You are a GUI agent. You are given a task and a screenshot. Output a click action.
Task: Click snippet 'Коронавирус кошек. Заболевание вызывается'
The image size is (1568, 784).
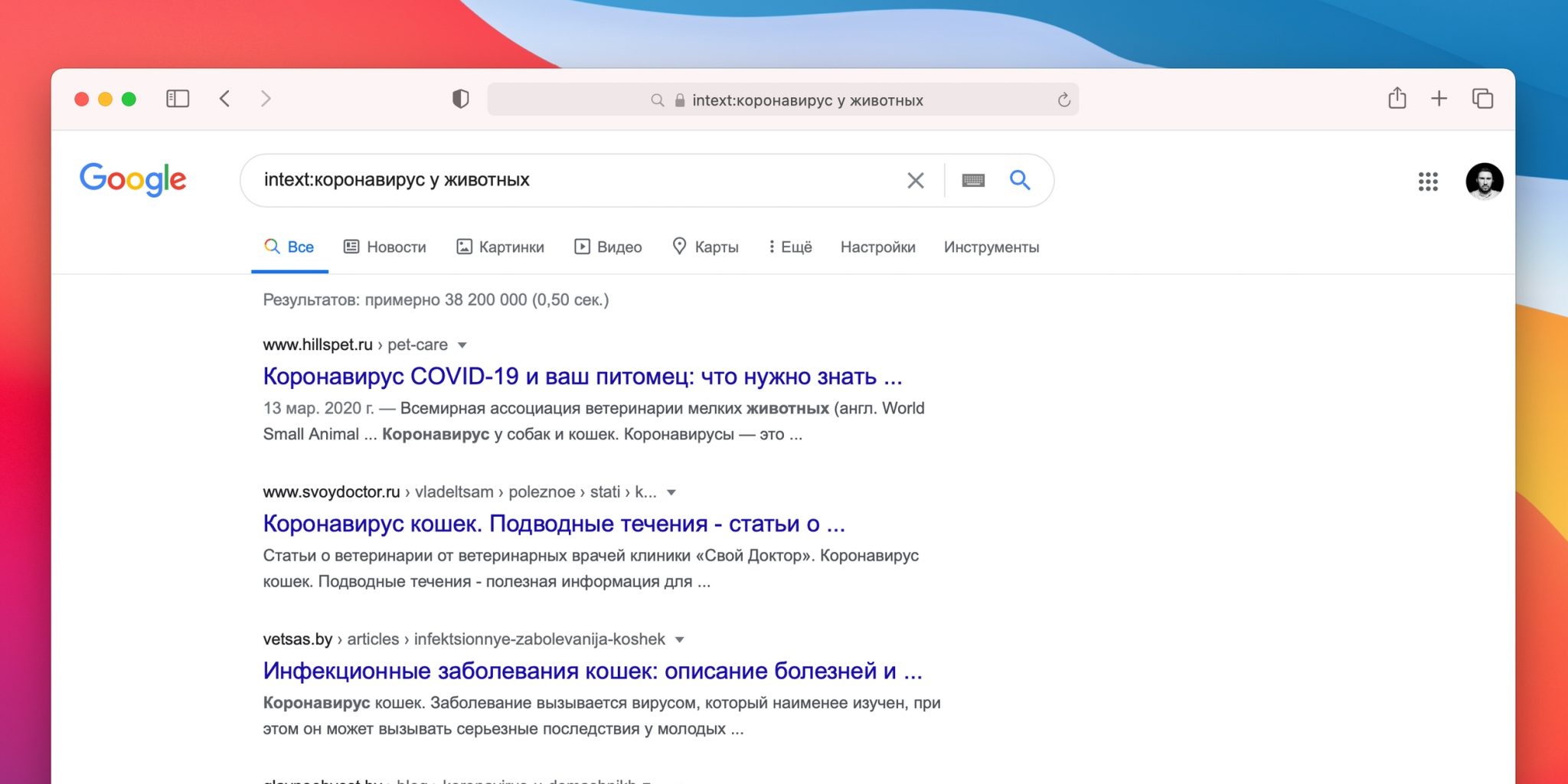[x=602, y=715]
